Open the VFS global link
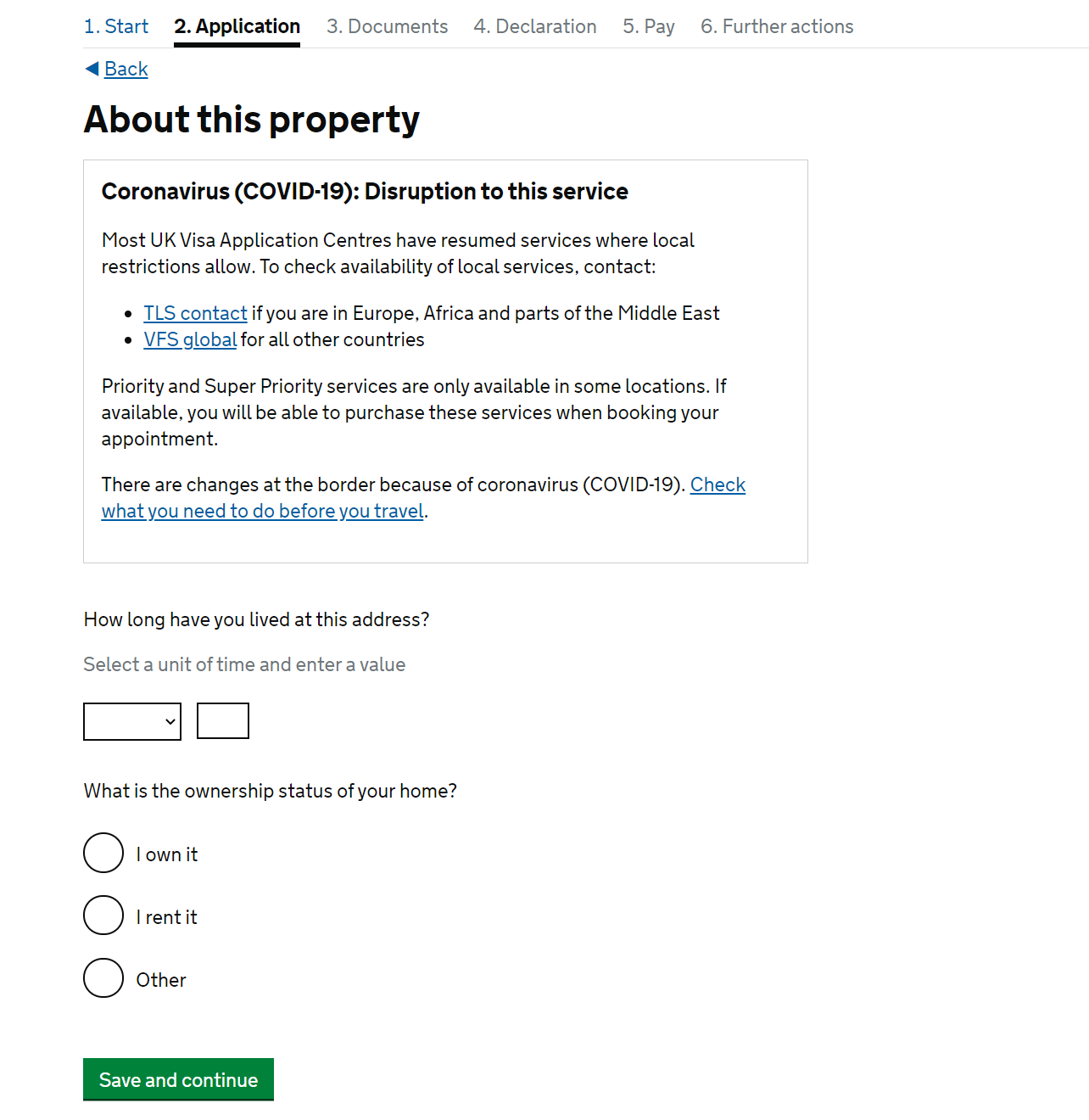This screenshot has width=1089, height=1120. pyautogui.click(x=190, y=339)
